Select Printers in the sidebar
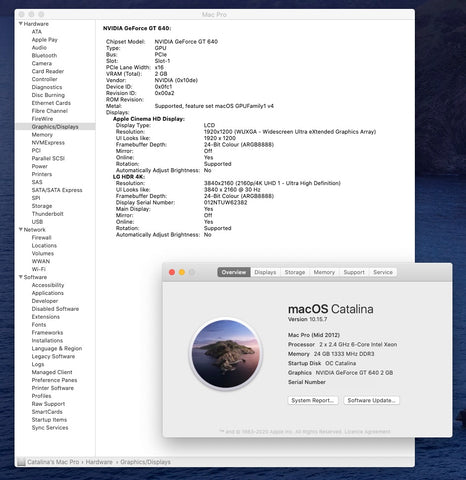Viewport: 466px width, 480px height. [x=42, y=174]
